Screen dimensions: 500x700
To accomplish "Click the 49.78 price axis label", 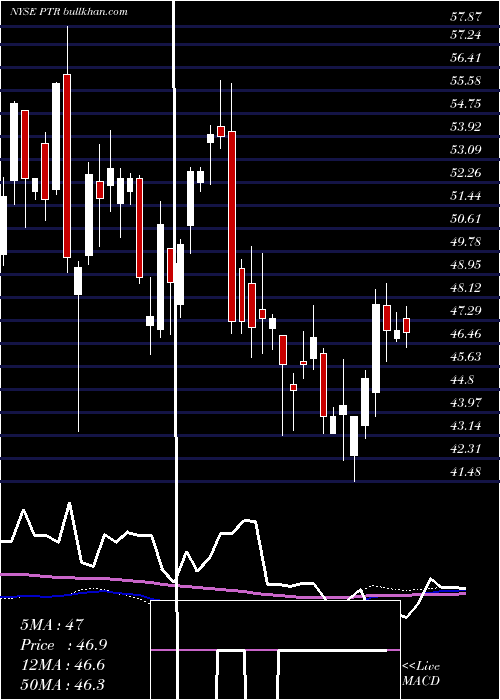I will click(466, 242).
